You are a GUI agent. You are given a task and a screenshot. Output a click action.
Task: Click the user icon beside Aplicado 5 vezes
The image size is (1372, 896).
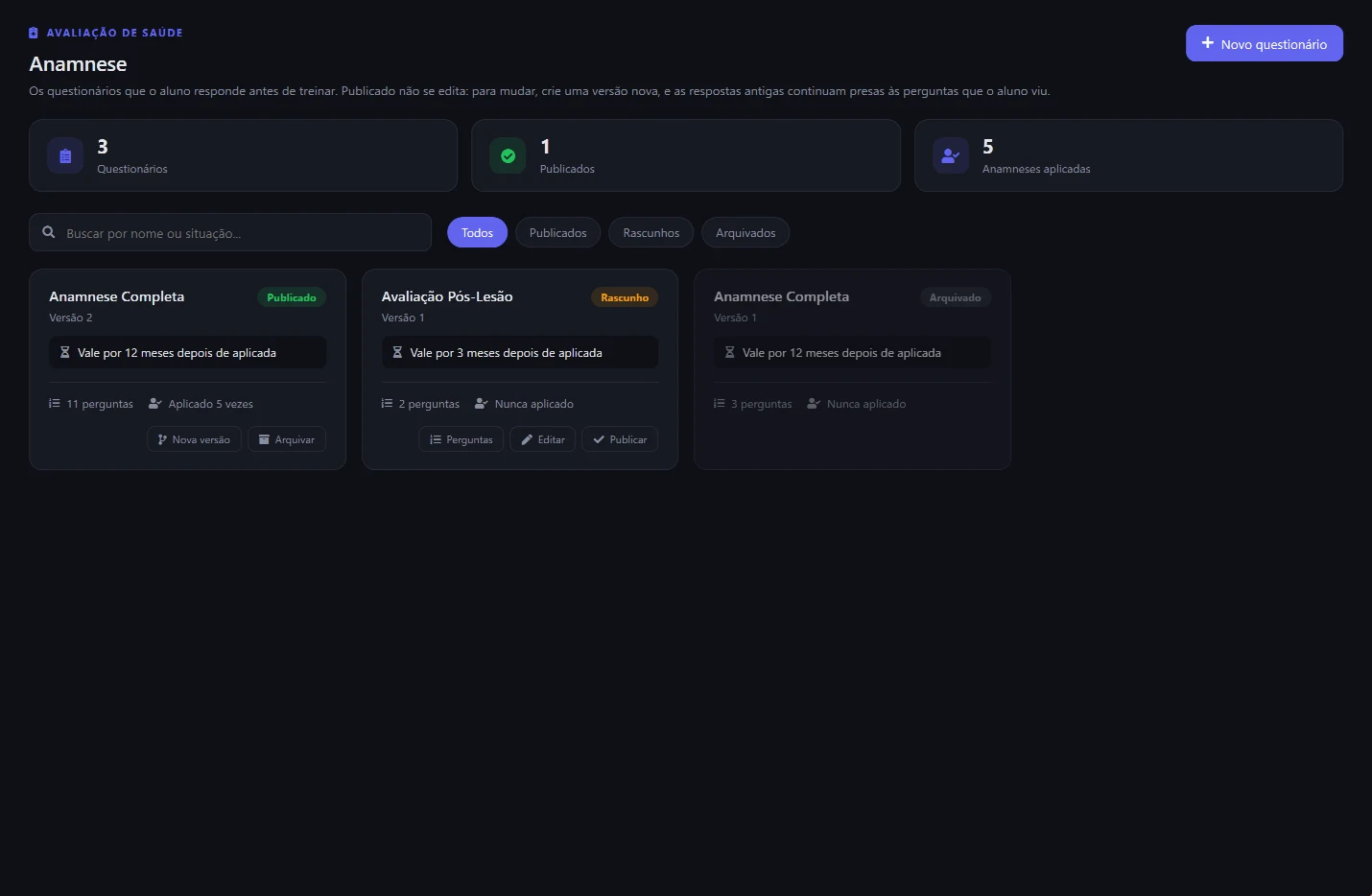click(x=155, y=403)
